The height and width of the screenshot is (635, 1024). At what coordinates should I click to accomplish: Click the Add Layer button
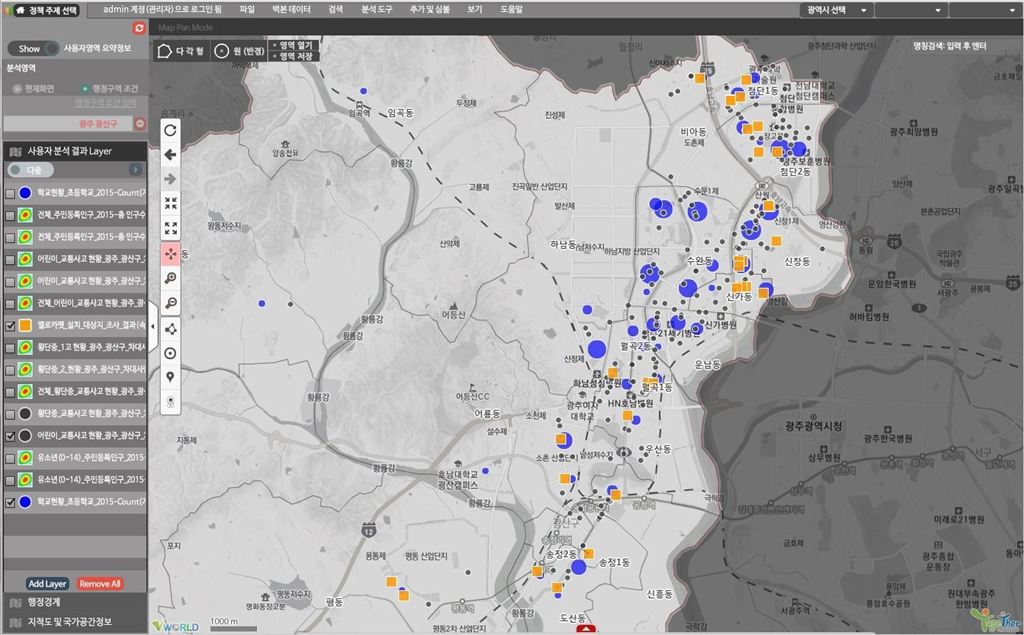(47, 583)
